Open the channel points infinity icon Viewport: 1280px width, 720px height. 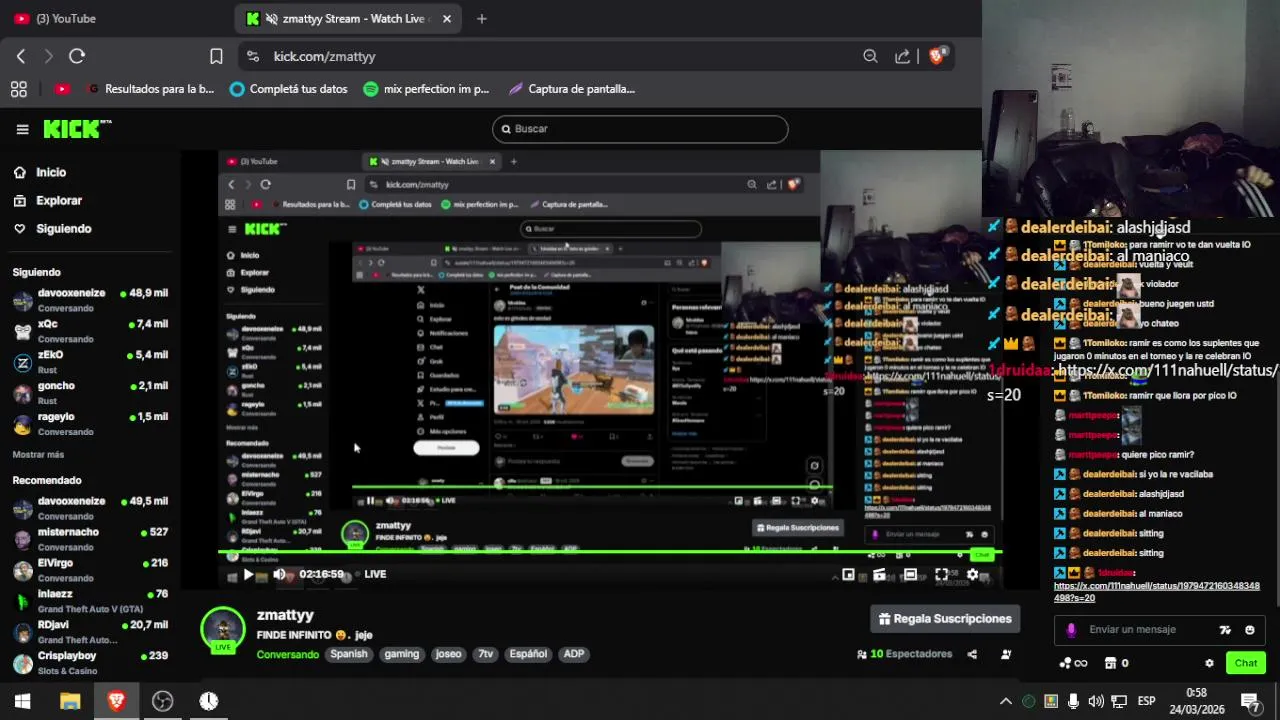tap(1074, 663)
